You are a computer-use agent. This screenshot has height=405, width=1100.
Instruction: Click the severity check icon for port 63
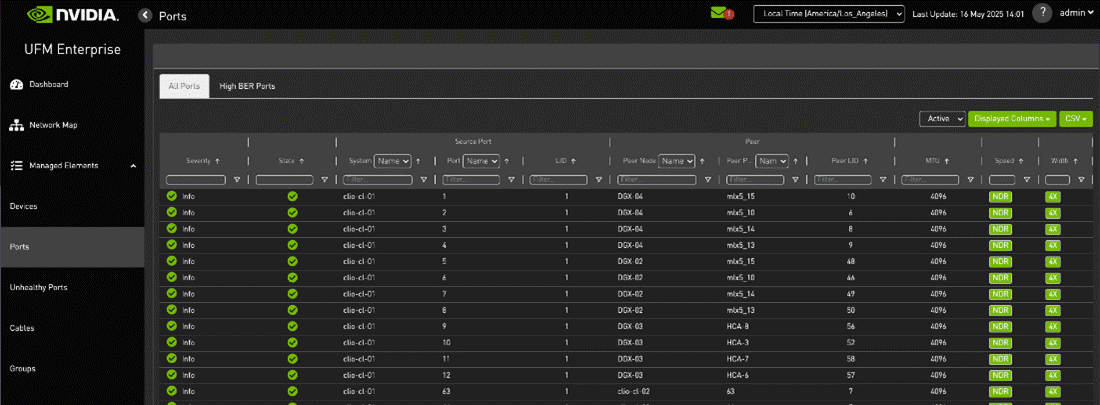[171, 390]
